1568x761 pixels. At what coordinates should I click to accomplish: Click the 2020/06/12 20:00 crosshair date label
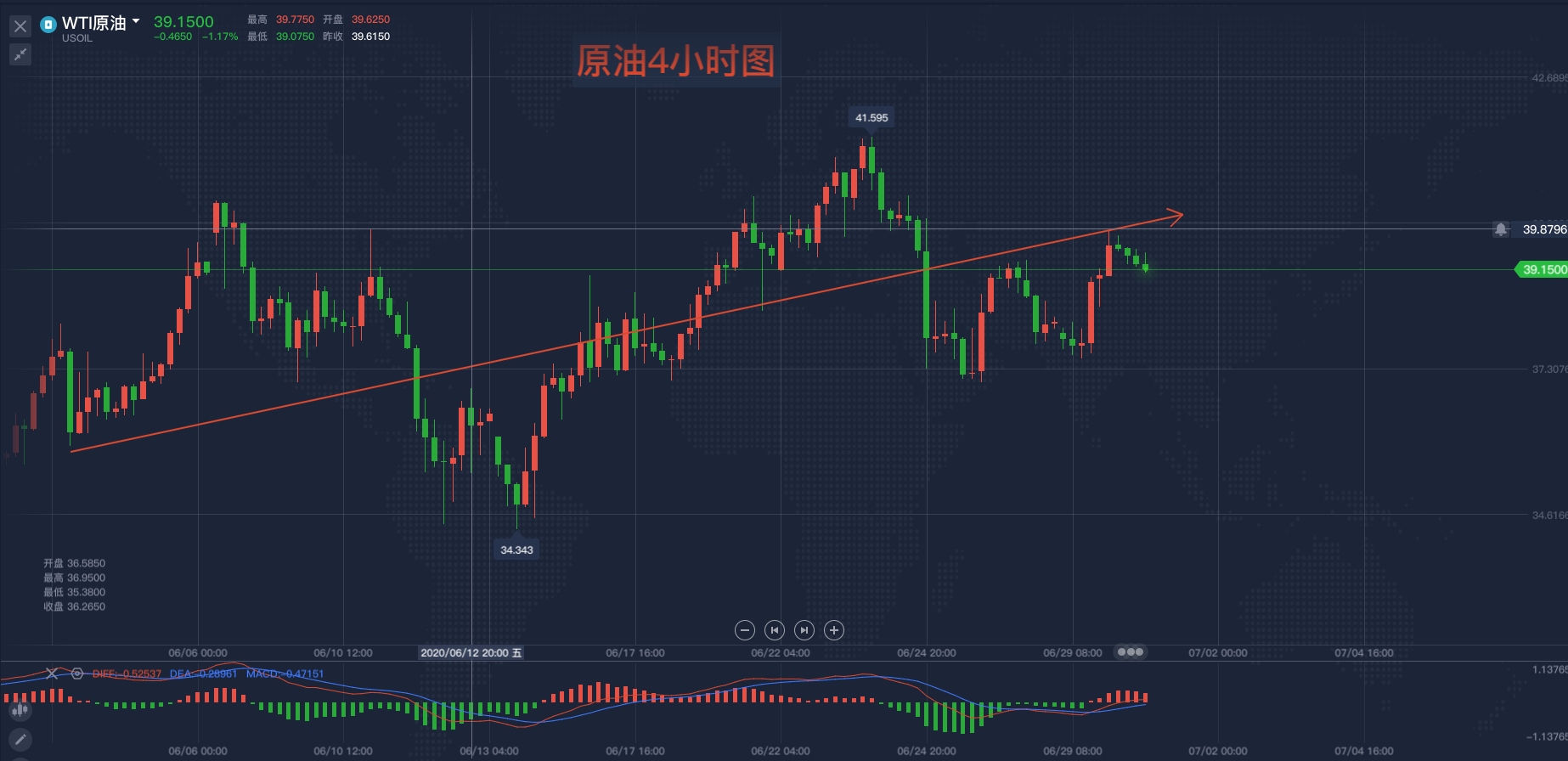(471, 653)
